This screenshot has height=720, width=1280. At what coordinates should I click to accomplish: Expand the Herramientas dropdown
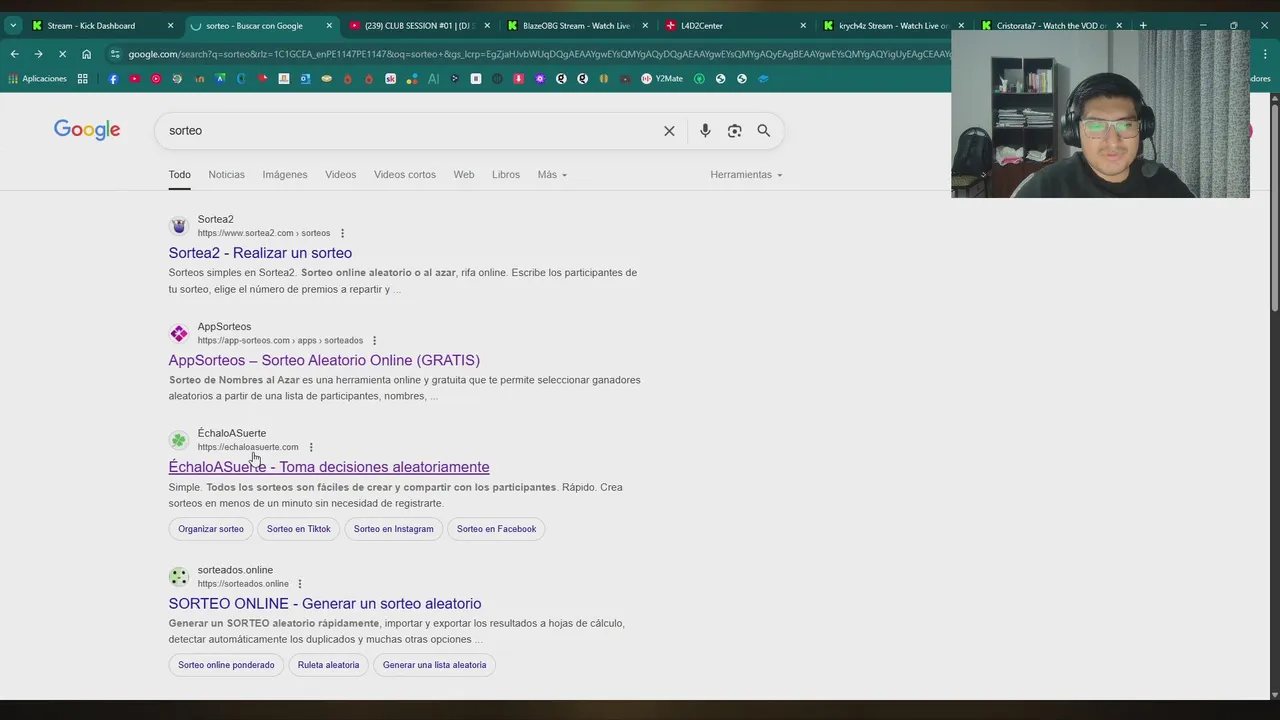tap(746, 175)
